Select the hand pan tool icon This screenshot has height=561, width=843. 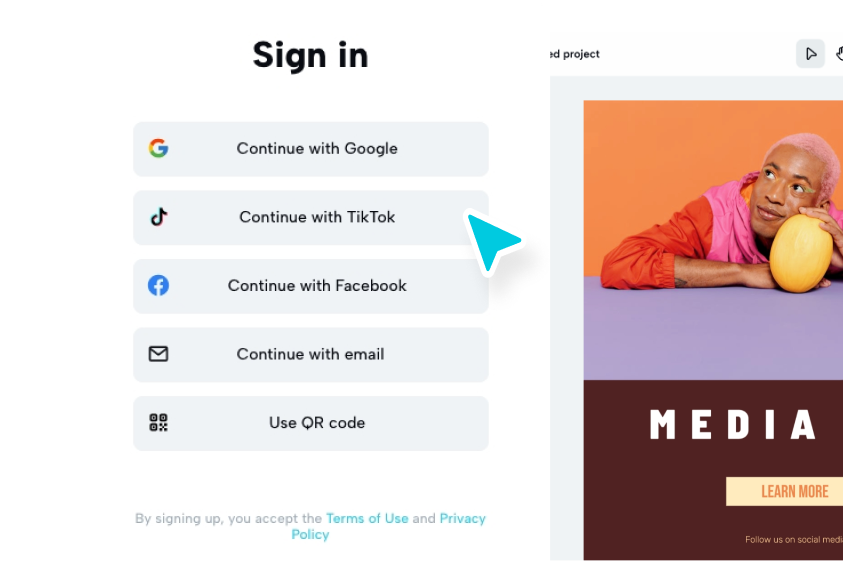839,54
